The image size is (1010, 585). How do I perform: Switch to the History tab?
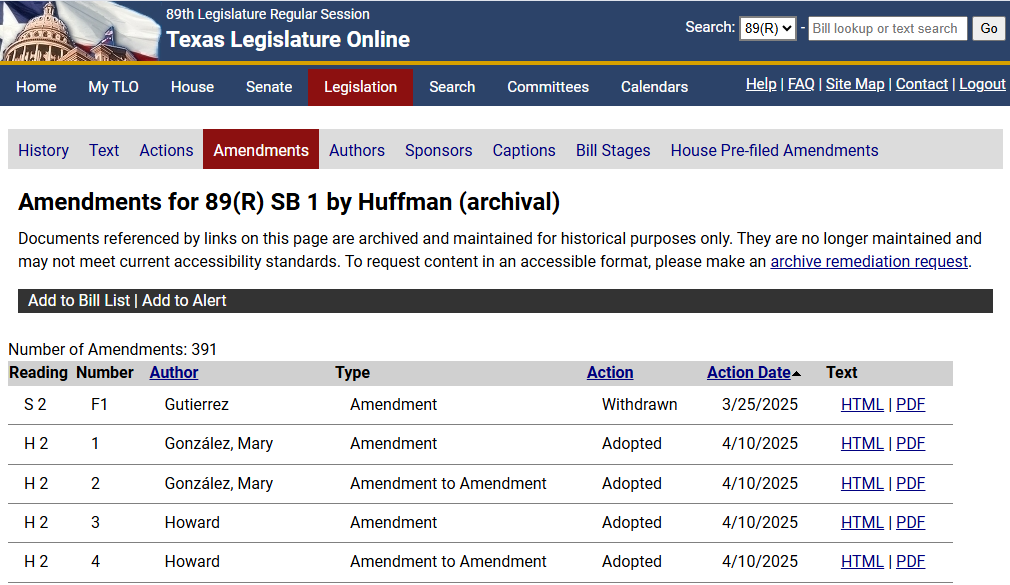(x=43, y=149)
